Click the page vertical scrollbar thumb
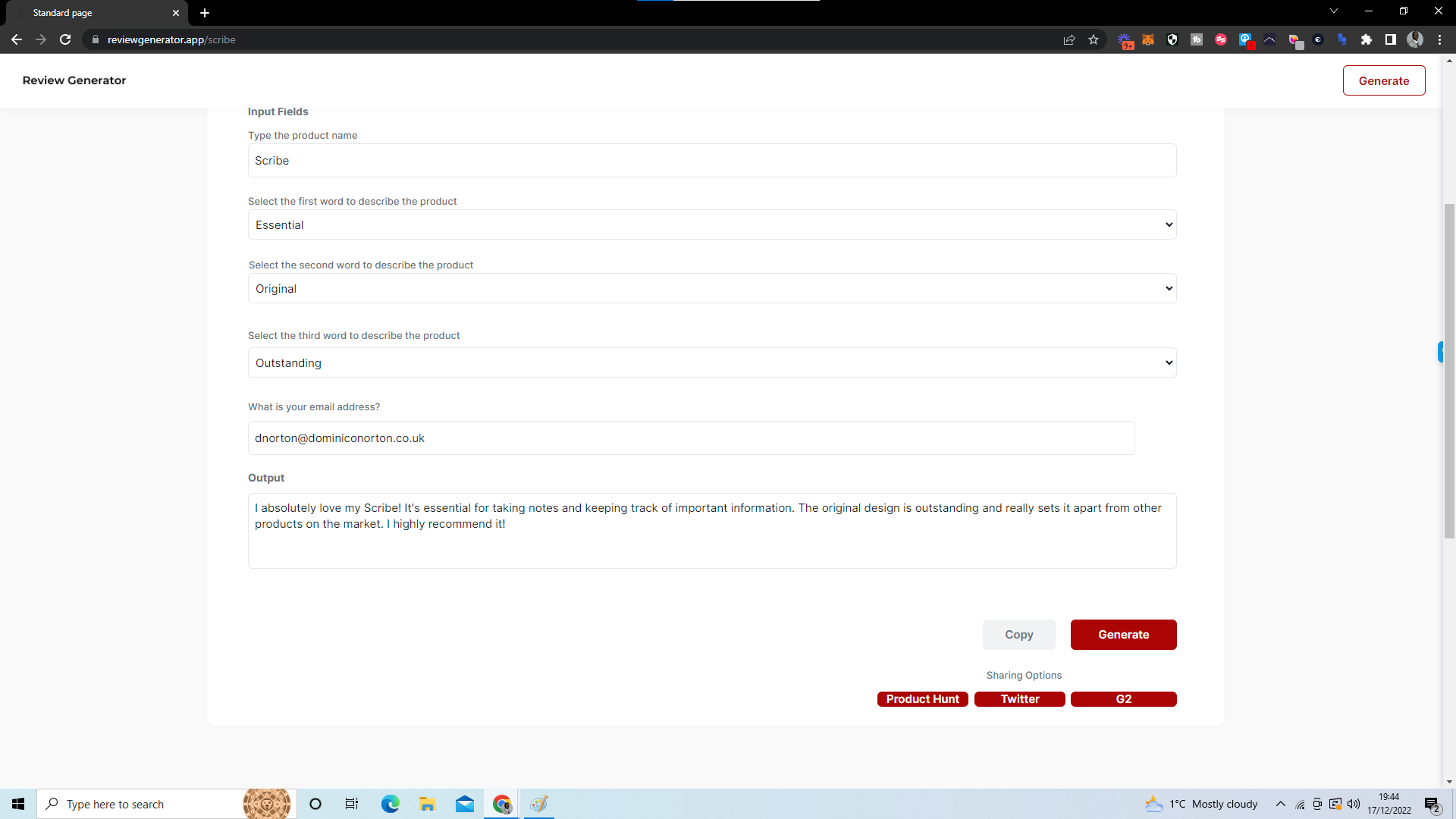This screenshot has height=819, width=1456. point(1449,372)
